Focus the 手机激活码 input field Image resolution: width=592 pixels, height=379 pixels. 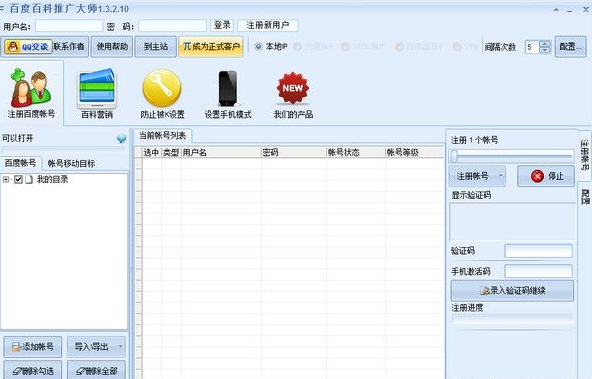tap(538, 271)
